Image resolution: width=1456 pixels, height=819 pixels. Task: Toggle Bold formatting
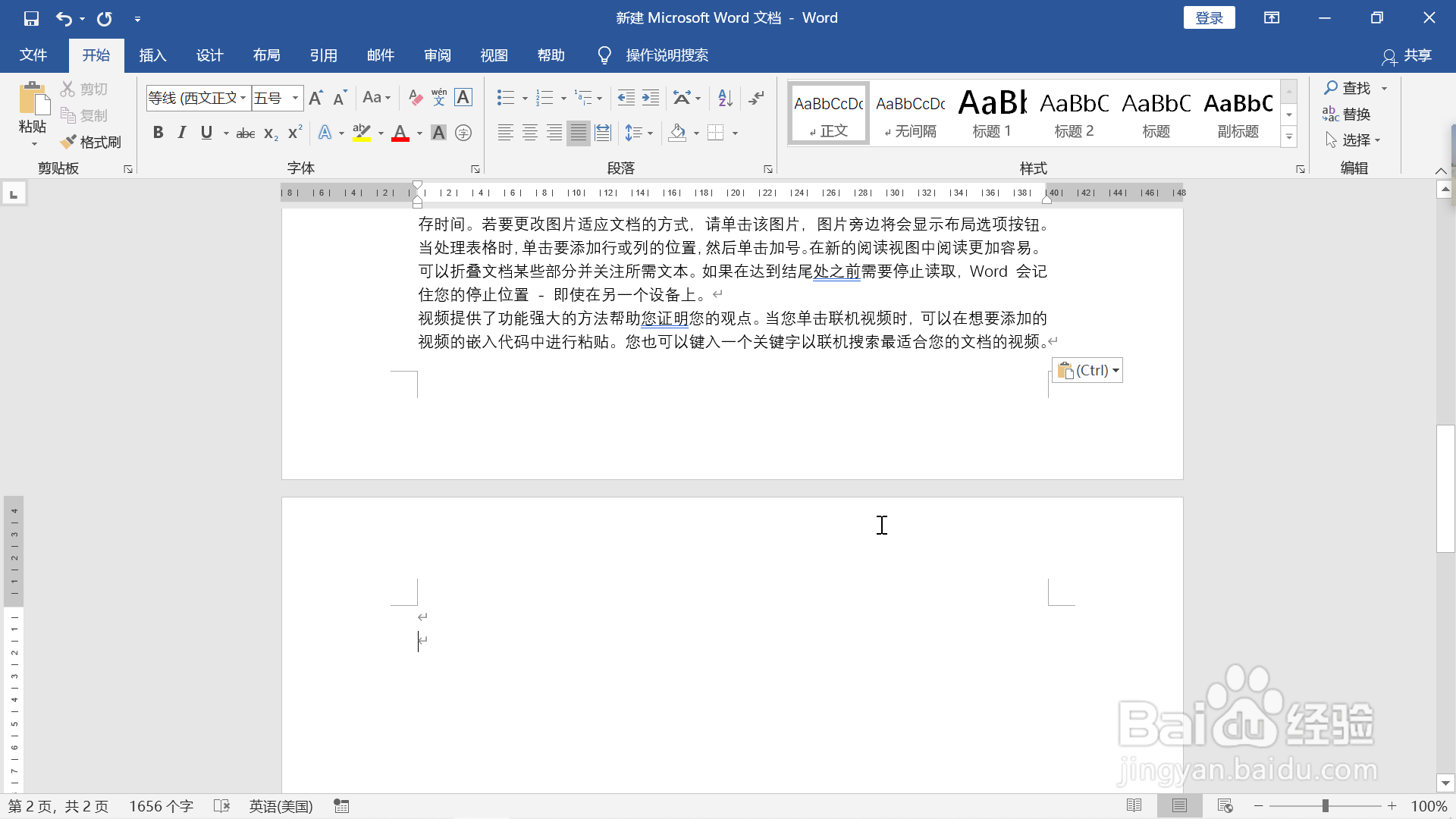point(158,133)
